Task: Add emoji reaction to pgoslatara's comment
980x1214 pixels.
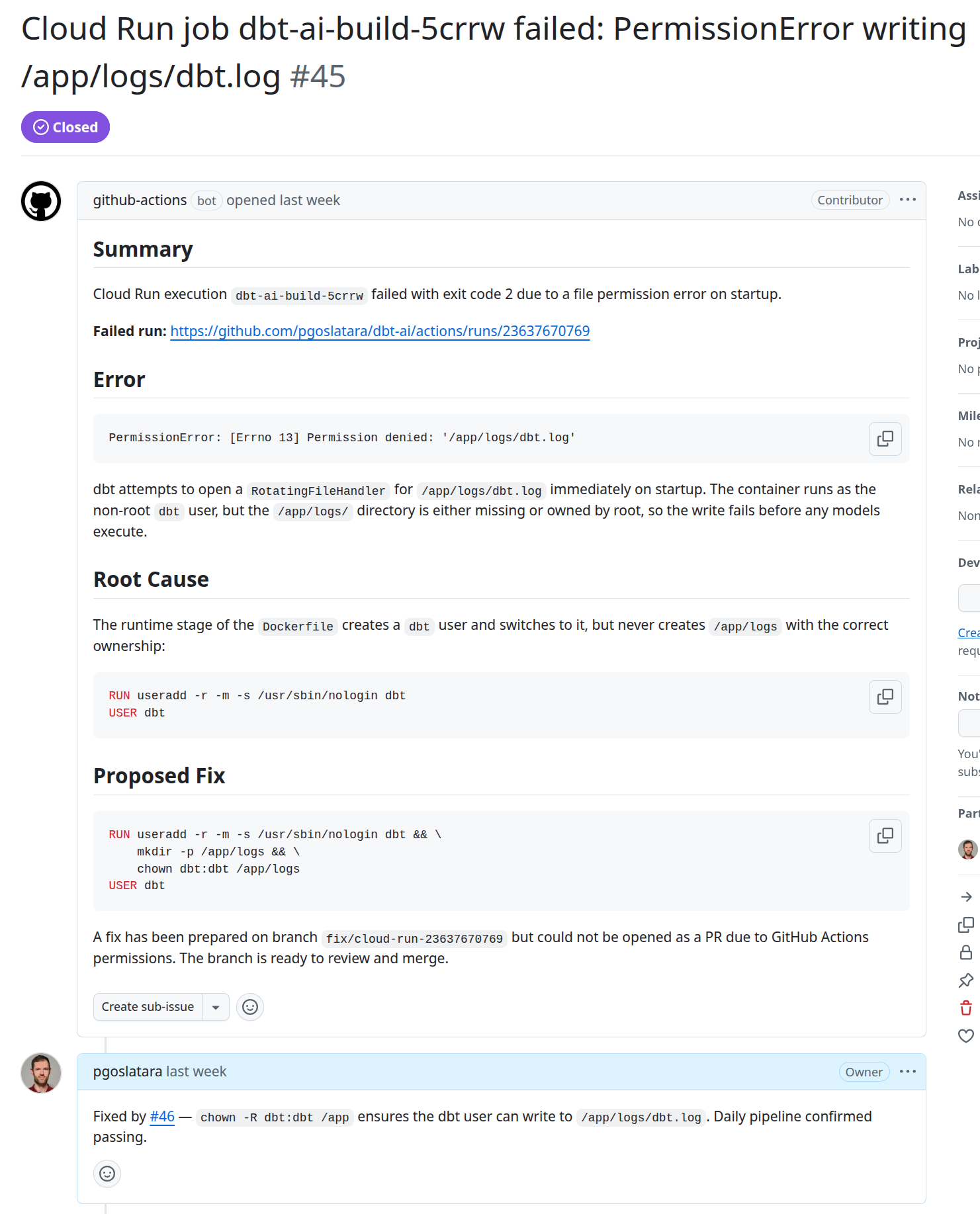Action: click(x=107, y=1174)
